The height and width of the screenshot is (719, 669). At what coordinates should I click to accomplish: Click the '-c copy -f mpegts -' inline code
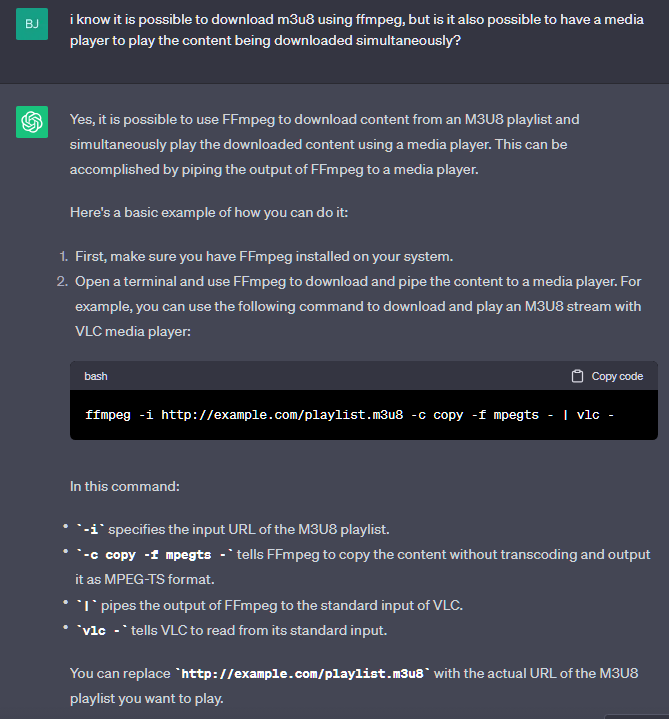point(155,554)
